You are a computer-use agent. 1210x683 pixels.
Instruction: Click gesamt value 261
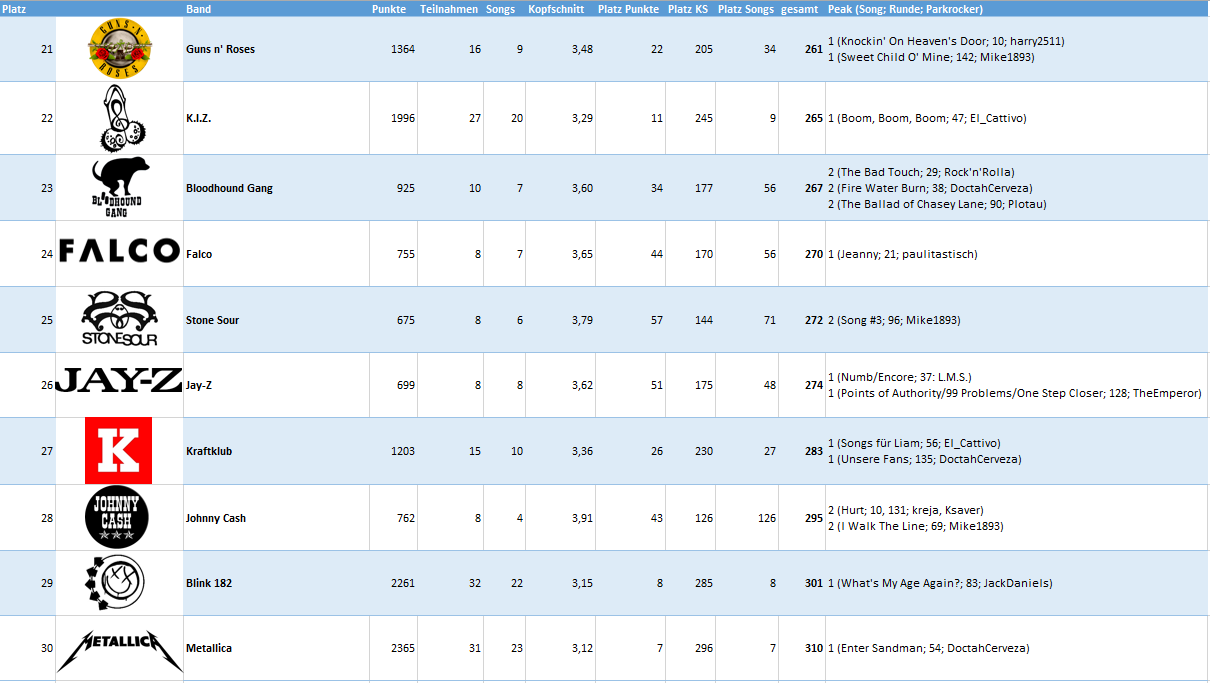[814, 49]
